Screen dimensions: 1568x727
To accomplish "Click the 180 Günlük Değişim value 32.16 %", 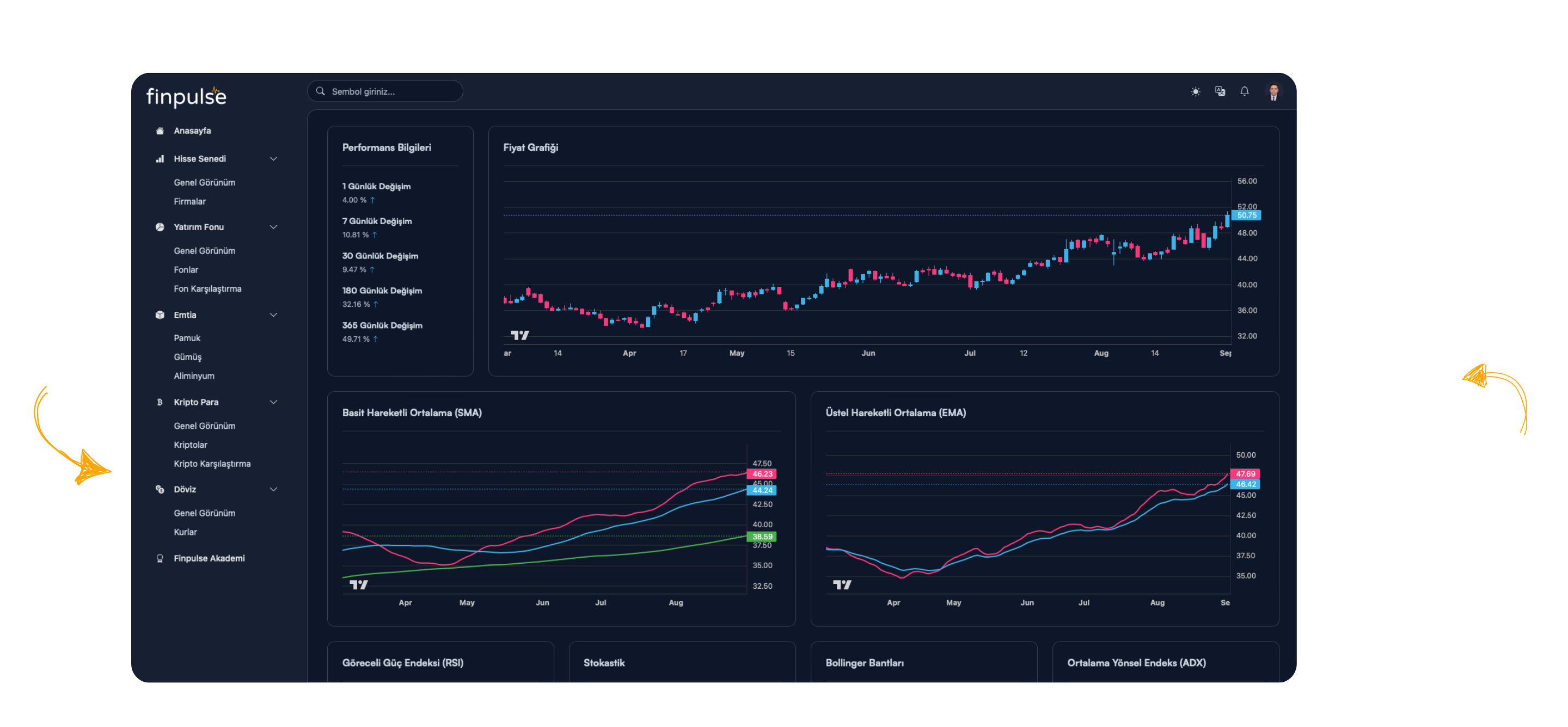I will point(356,304).
